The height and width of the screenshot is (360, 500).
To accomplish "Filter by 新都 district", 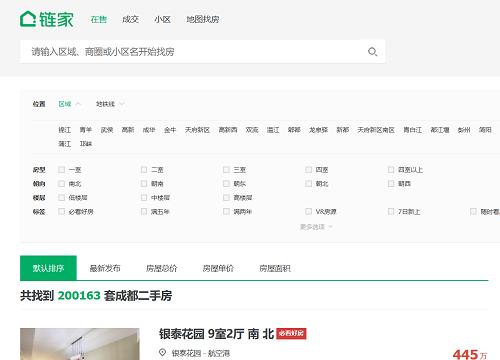I will [343, 130].
